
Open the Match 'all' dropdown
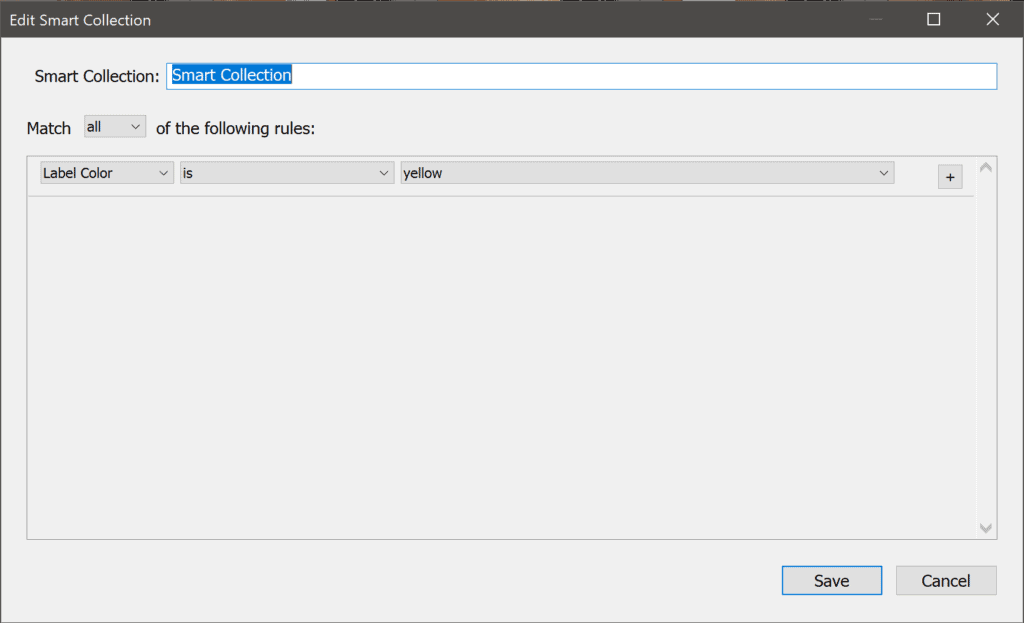[x=115, y=127]
